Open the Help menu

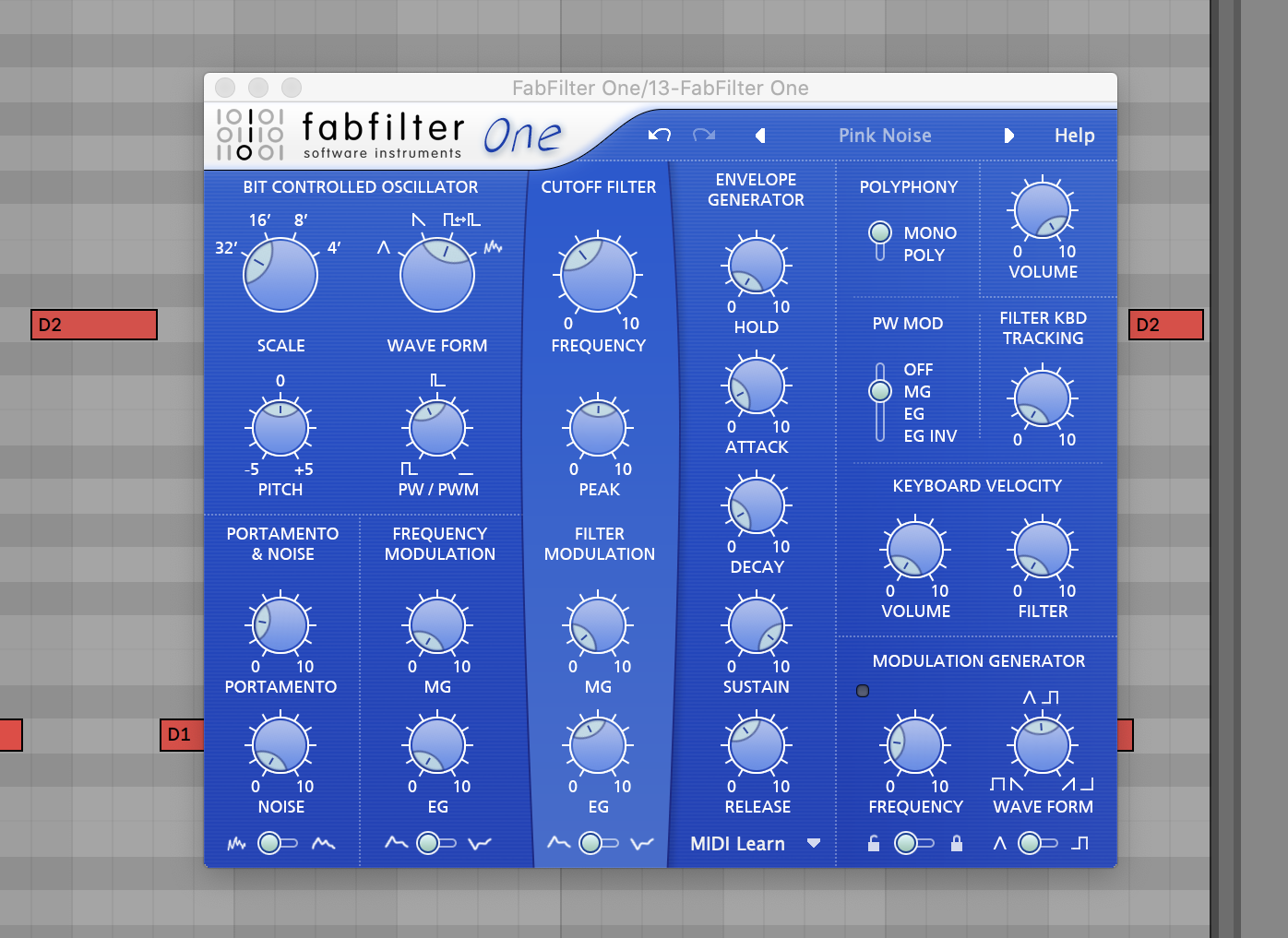tap(1074, 136)
